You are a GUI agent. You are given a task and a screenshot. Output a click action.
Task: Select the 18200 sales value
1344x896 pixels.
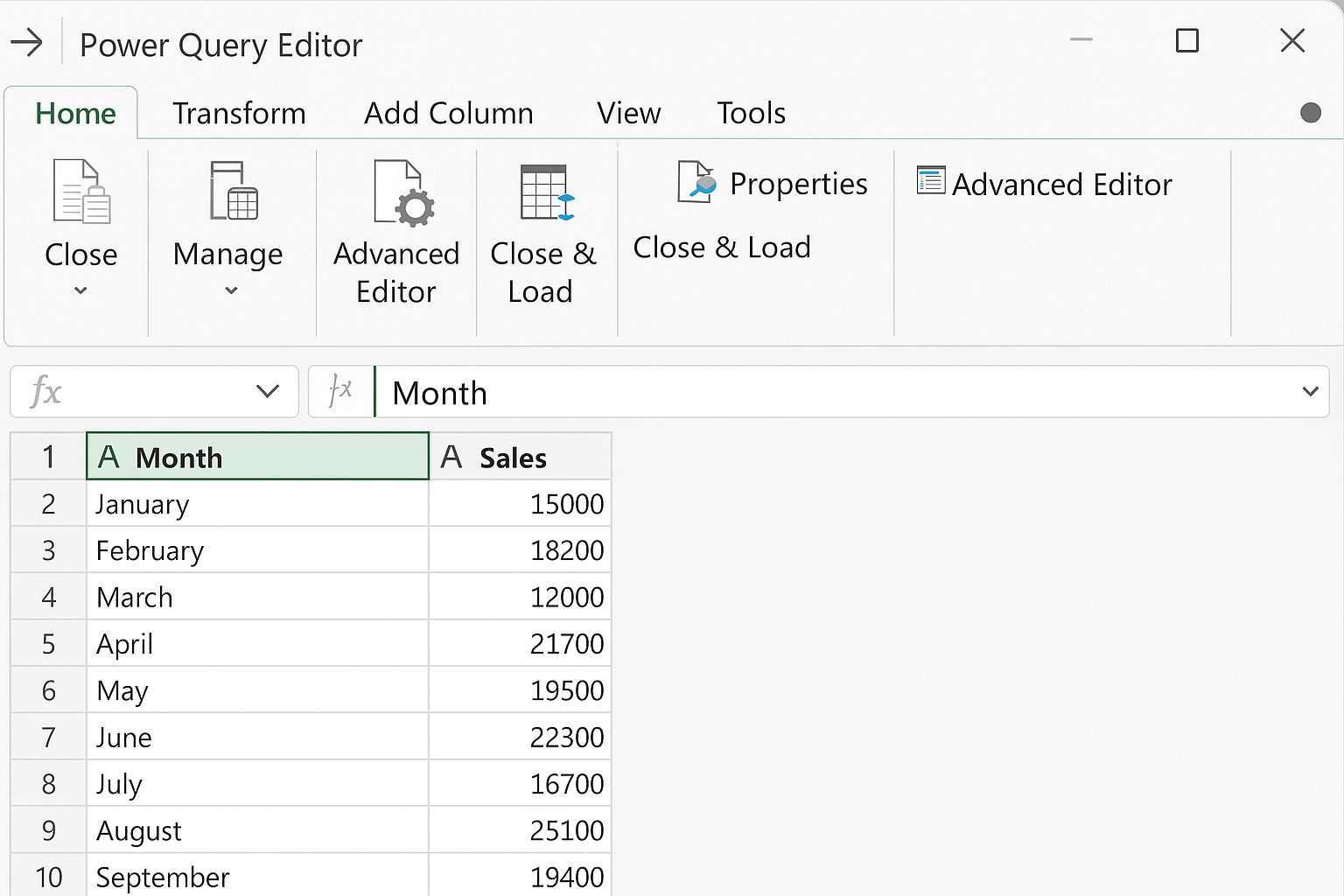click(520, 549)
